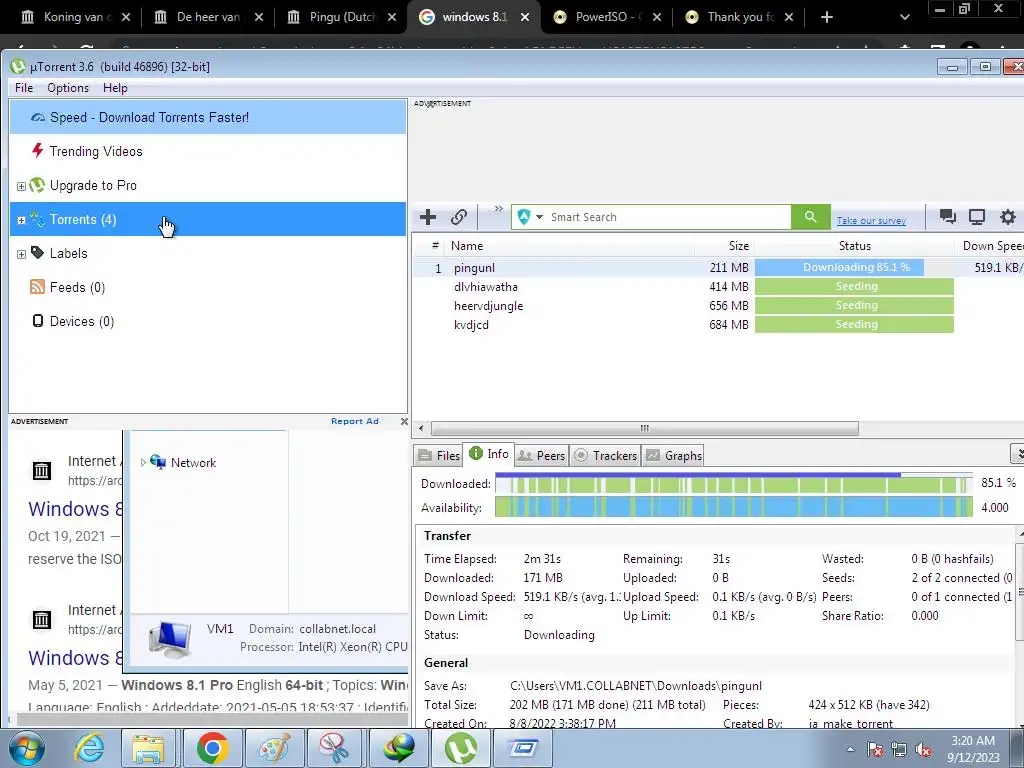Viewport: 1024px width, 768px height.
Task: Expand the Labels tree node
Action: click(21, 255)
